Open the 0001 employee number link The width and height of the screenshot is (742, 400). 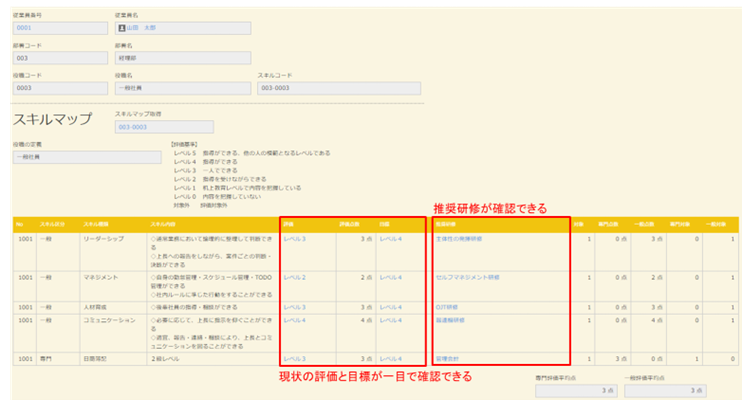24,28
